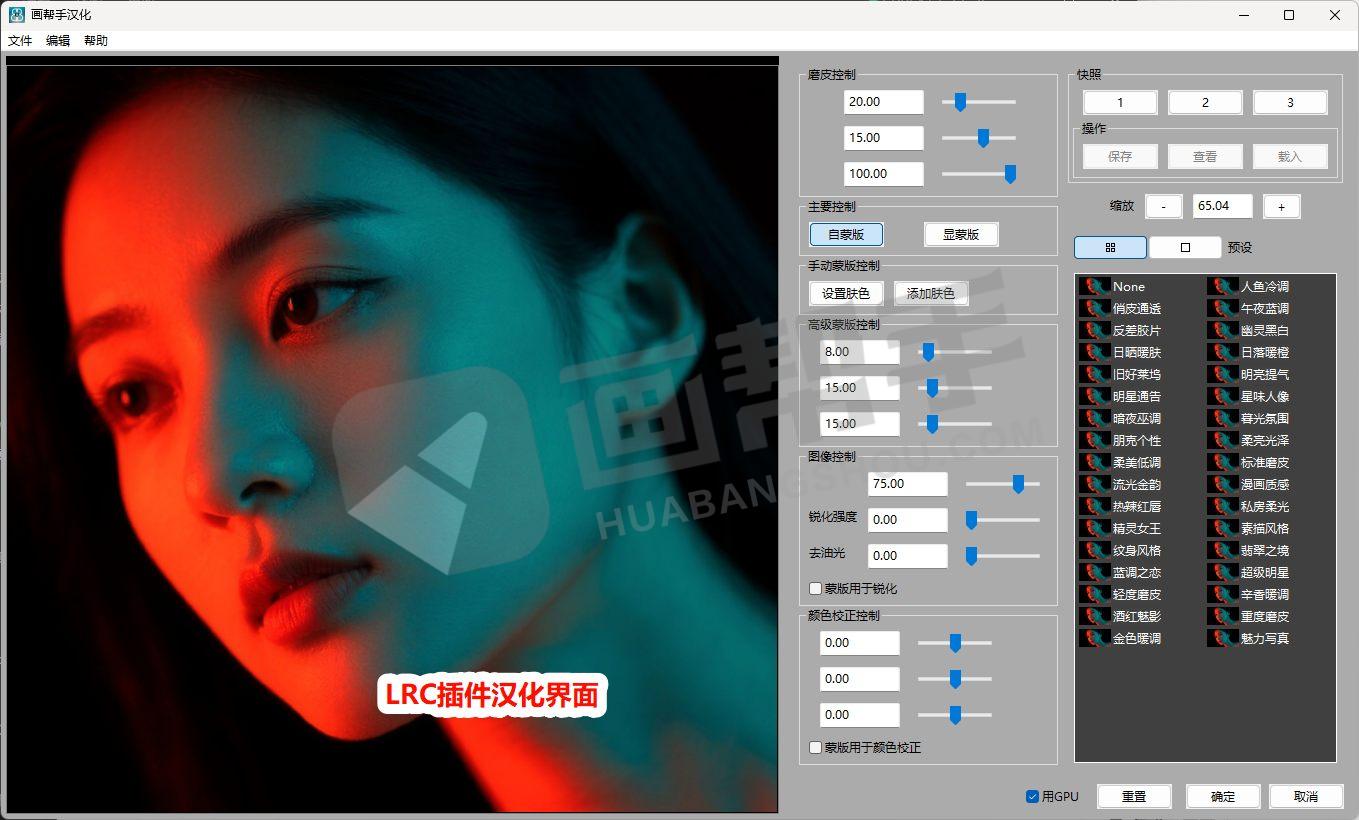The height and width of the screenshot is (820, 1359).
Task: Click the 查看 snapshot button
Action: tap(1205, 156)
